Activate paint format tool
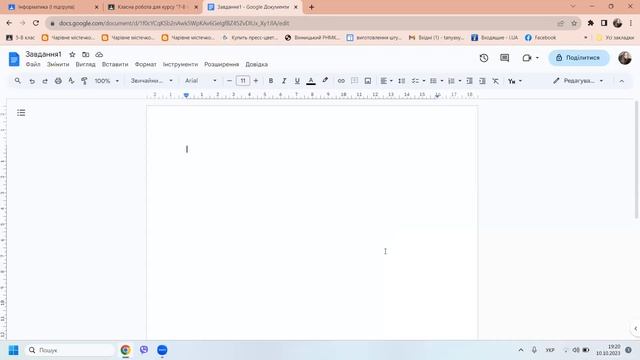The image size is (640, 360). 84,81
